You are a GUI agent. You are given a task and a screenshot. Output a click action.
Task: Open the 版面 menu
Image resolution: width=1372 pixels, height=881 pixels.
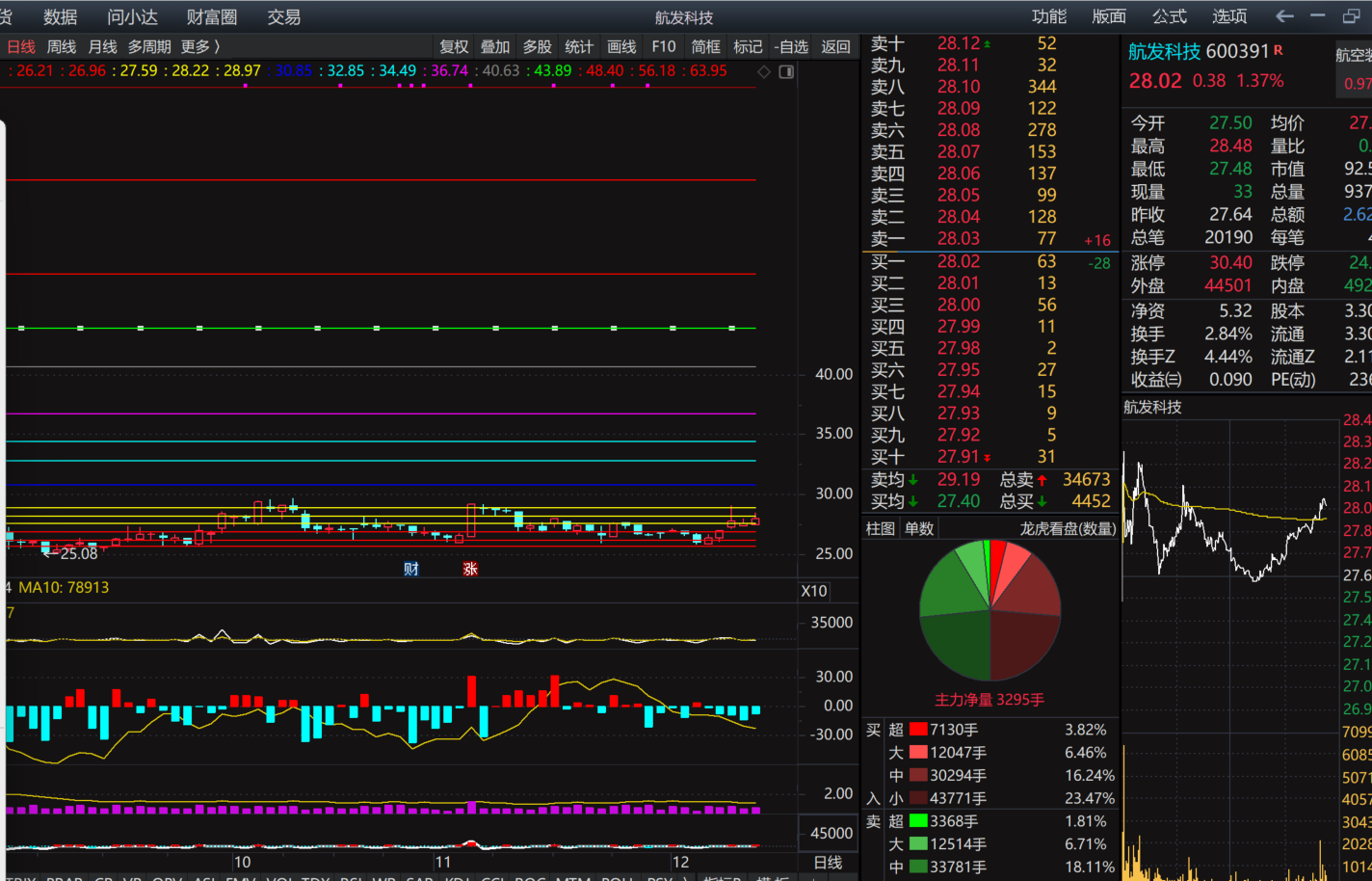(x=1109, y=16)
